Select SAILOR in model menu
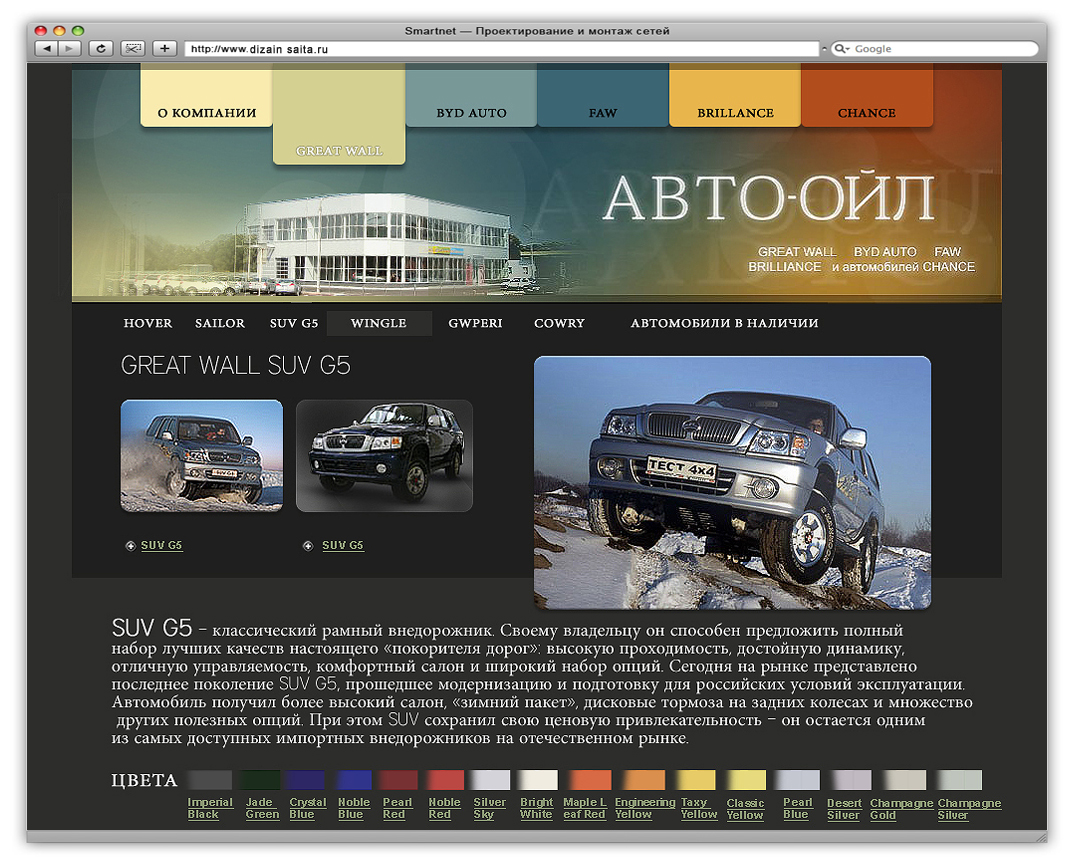 (220, 323)
